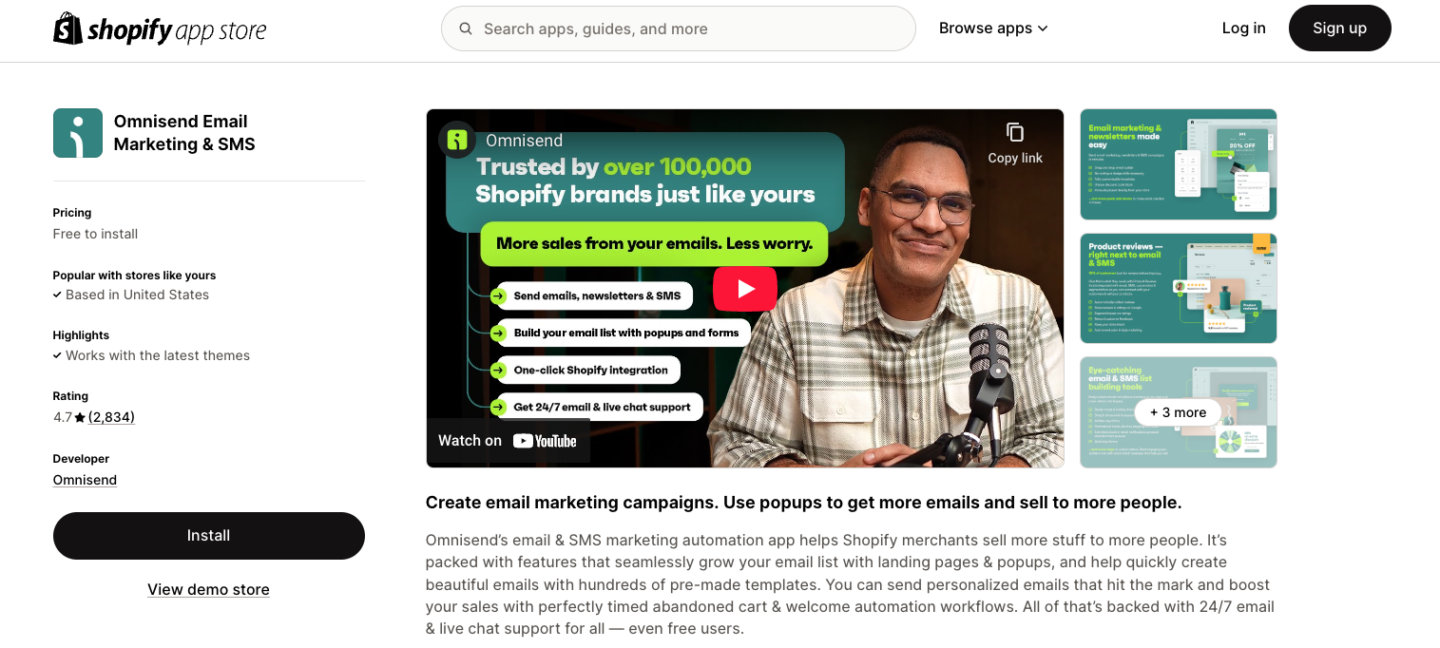1440x648 pixels.
Task: Open the Omnisend developer link
Action: [85, 480]
